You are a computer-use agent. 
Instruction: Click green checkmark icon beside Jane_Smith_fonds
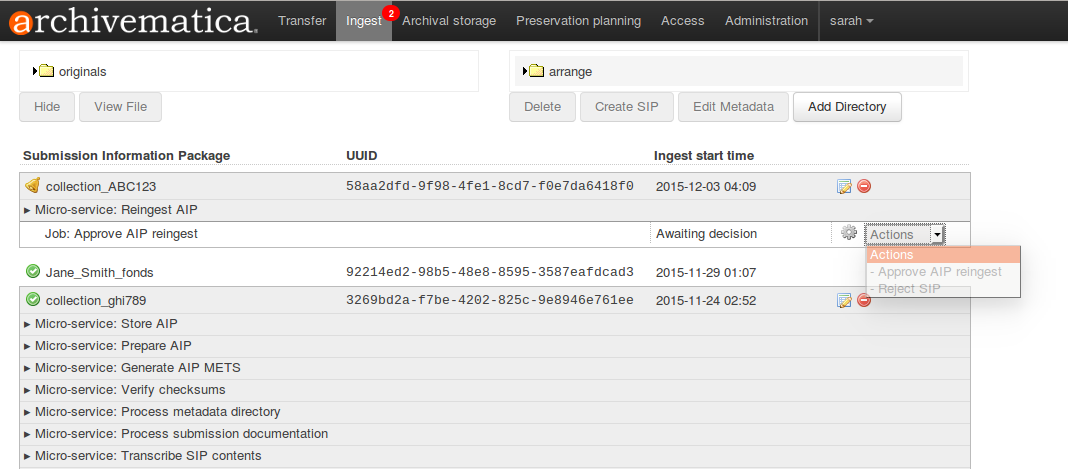point(33,272)
